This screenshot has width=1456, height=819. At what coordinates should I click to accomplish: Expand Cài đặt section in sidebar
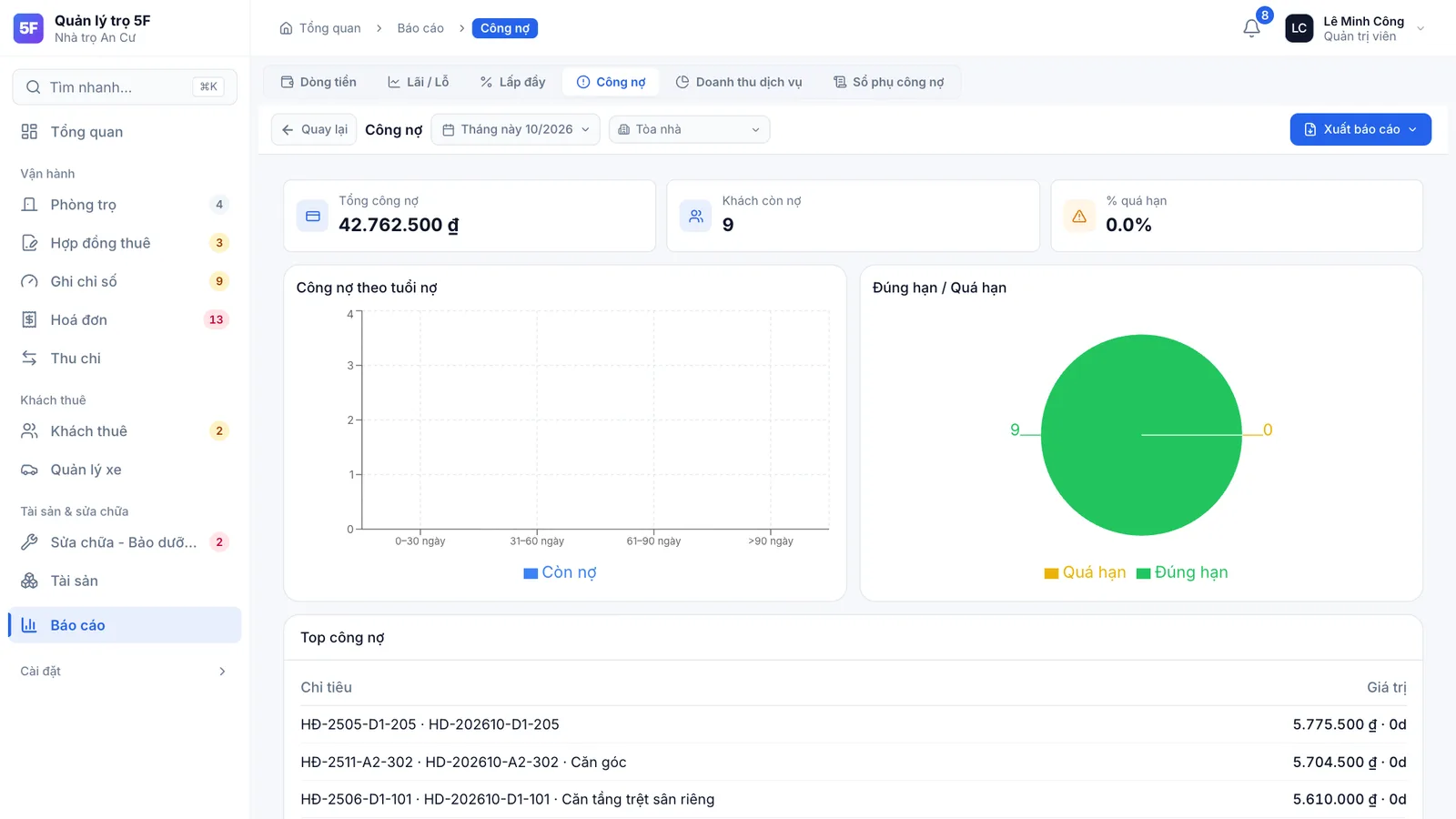tap(125, 672)
